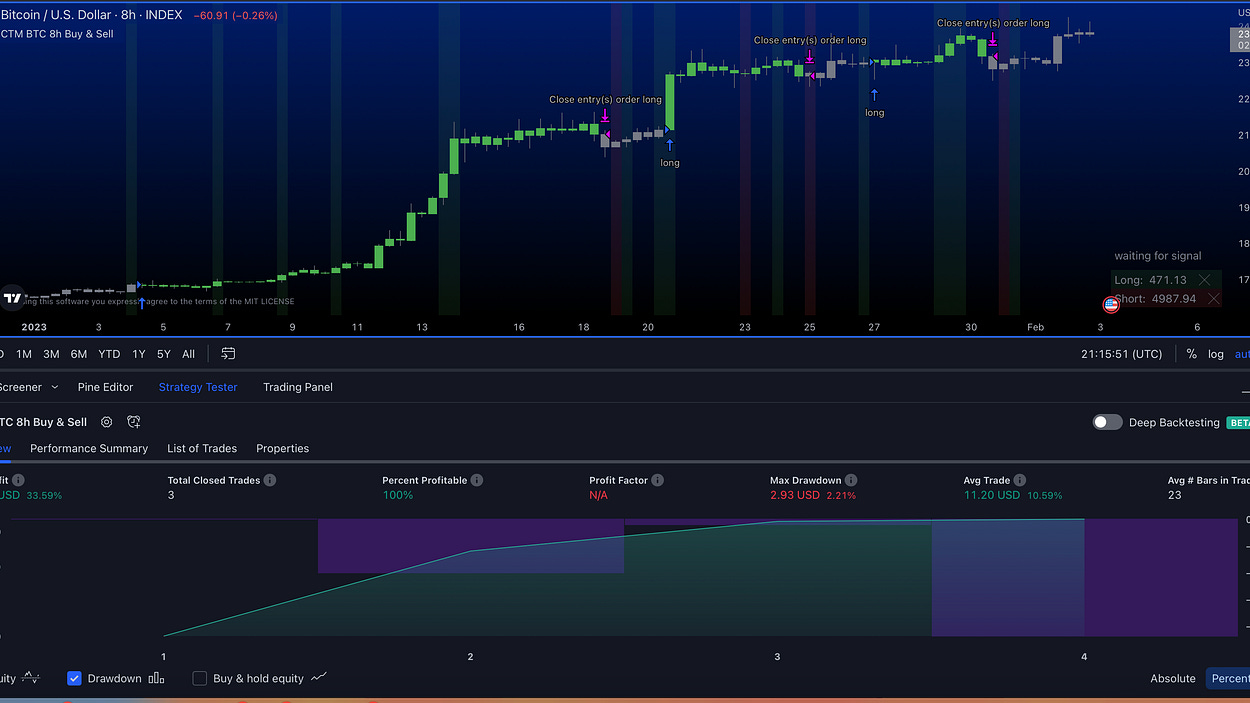Set chart range to 3M
Screen dimensions: 1250x703
[51, 354]
